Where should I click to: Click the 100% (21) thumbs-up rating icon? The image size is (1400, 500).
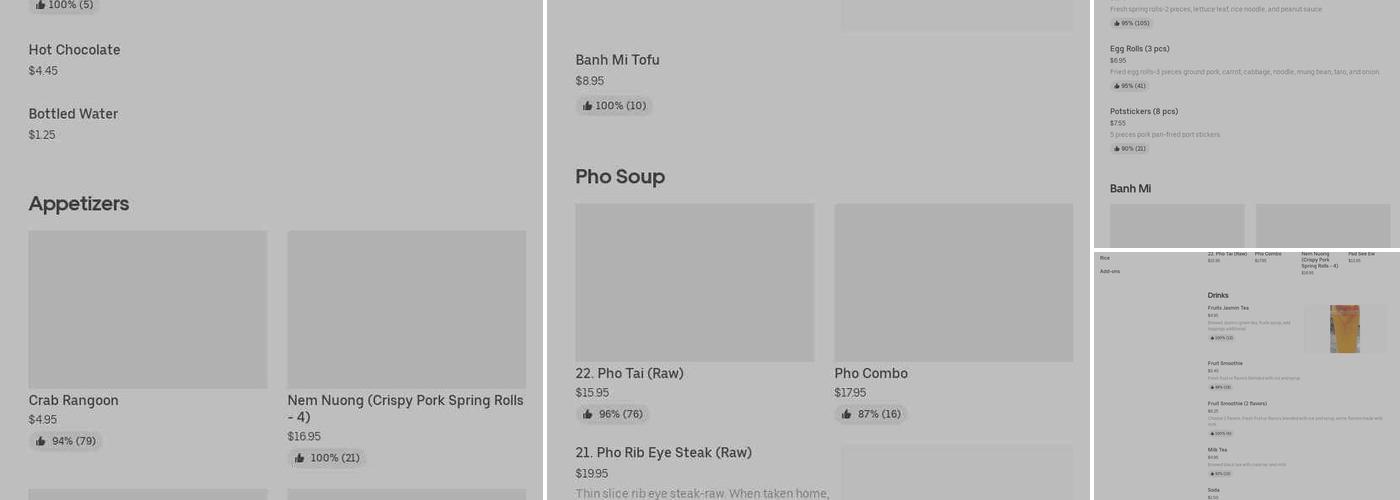coord(299,458)
